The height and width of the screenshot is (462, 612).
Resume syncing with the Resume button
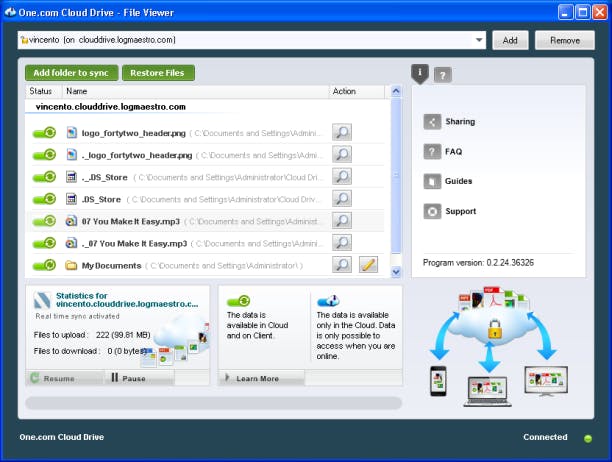click(66, 378)
